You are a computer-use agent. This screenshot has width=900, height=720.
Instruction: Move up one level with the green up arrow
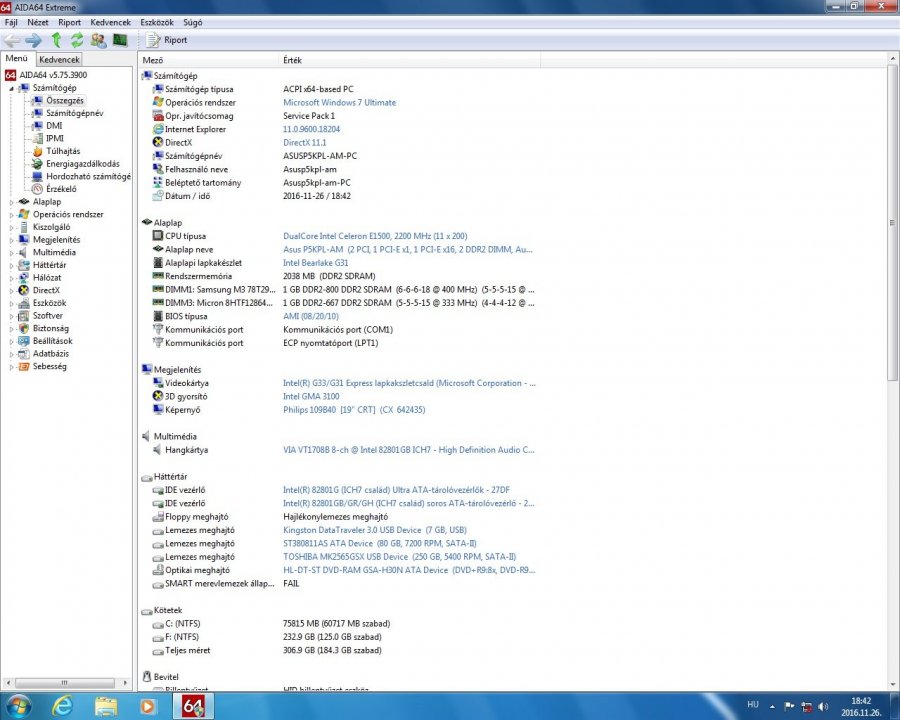tap(56, 40)
